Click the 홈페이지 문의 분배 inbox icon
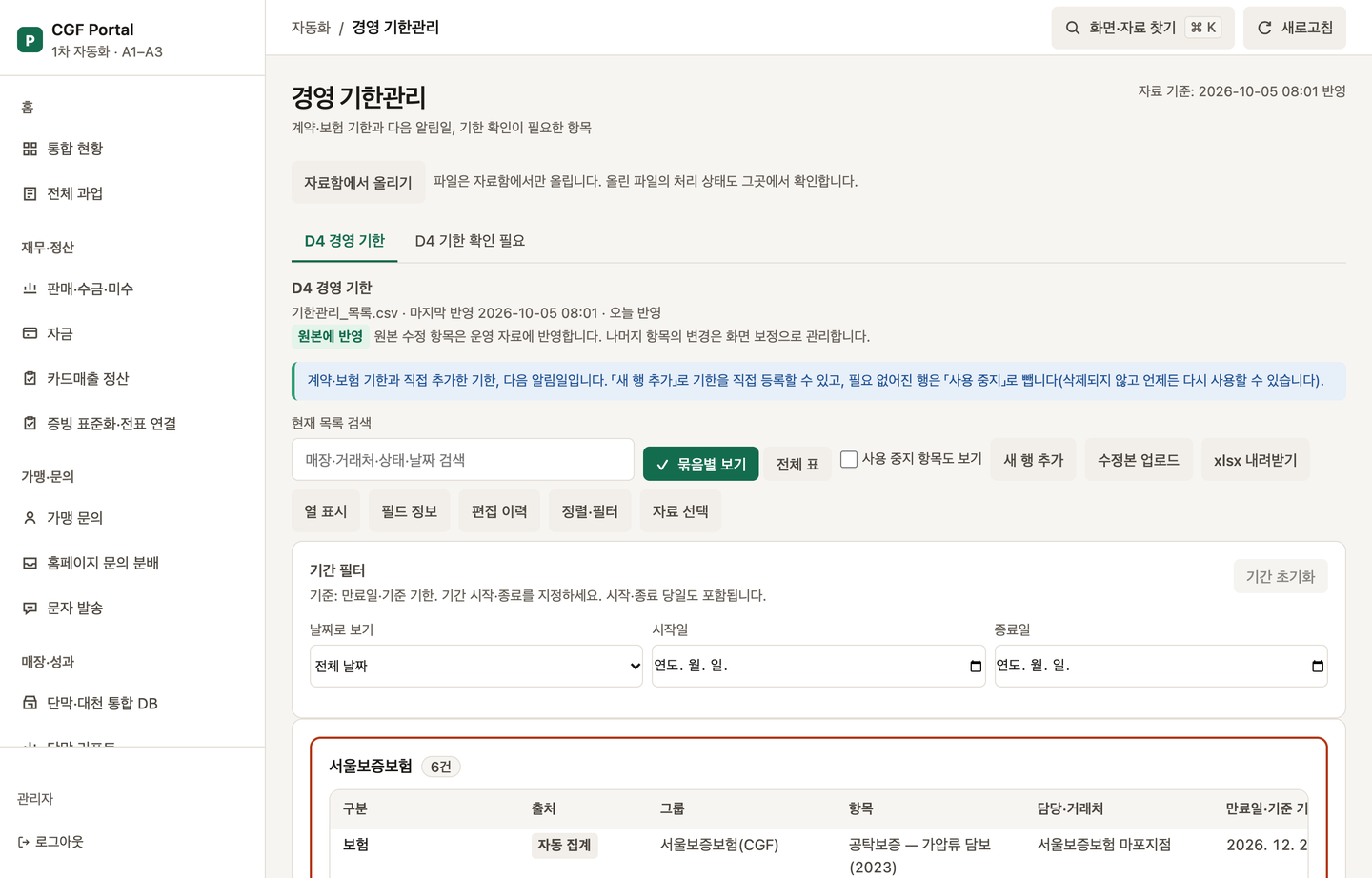 click(x=30, y=563)
